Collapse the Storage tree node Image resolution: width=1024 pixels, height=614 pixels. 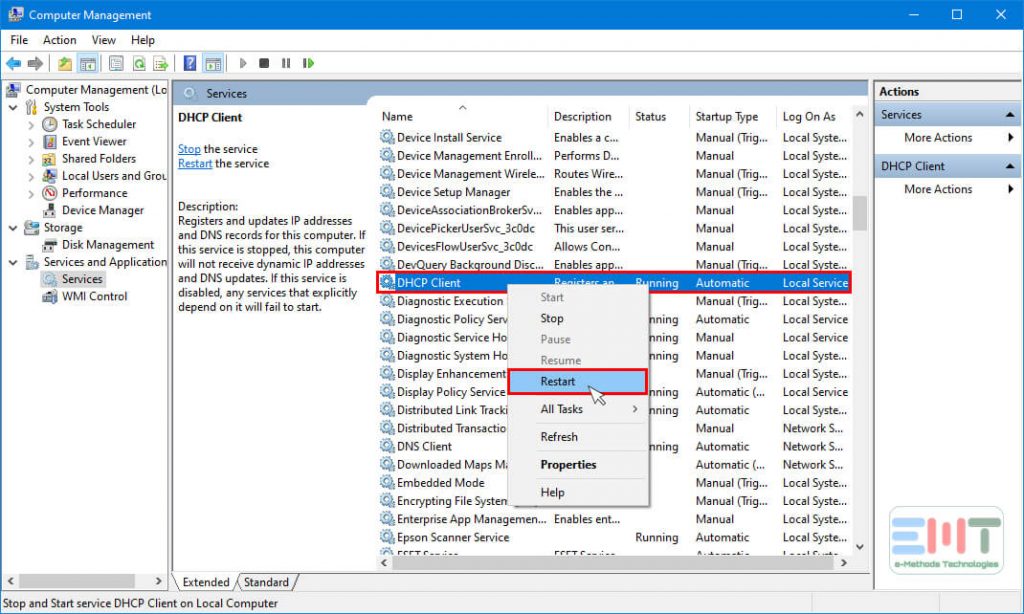[x=13, y=228]
